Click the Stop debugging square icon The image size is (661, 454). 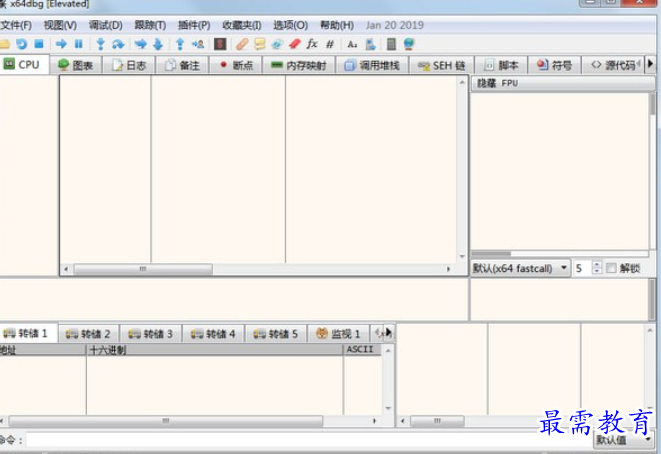(39, 44)
